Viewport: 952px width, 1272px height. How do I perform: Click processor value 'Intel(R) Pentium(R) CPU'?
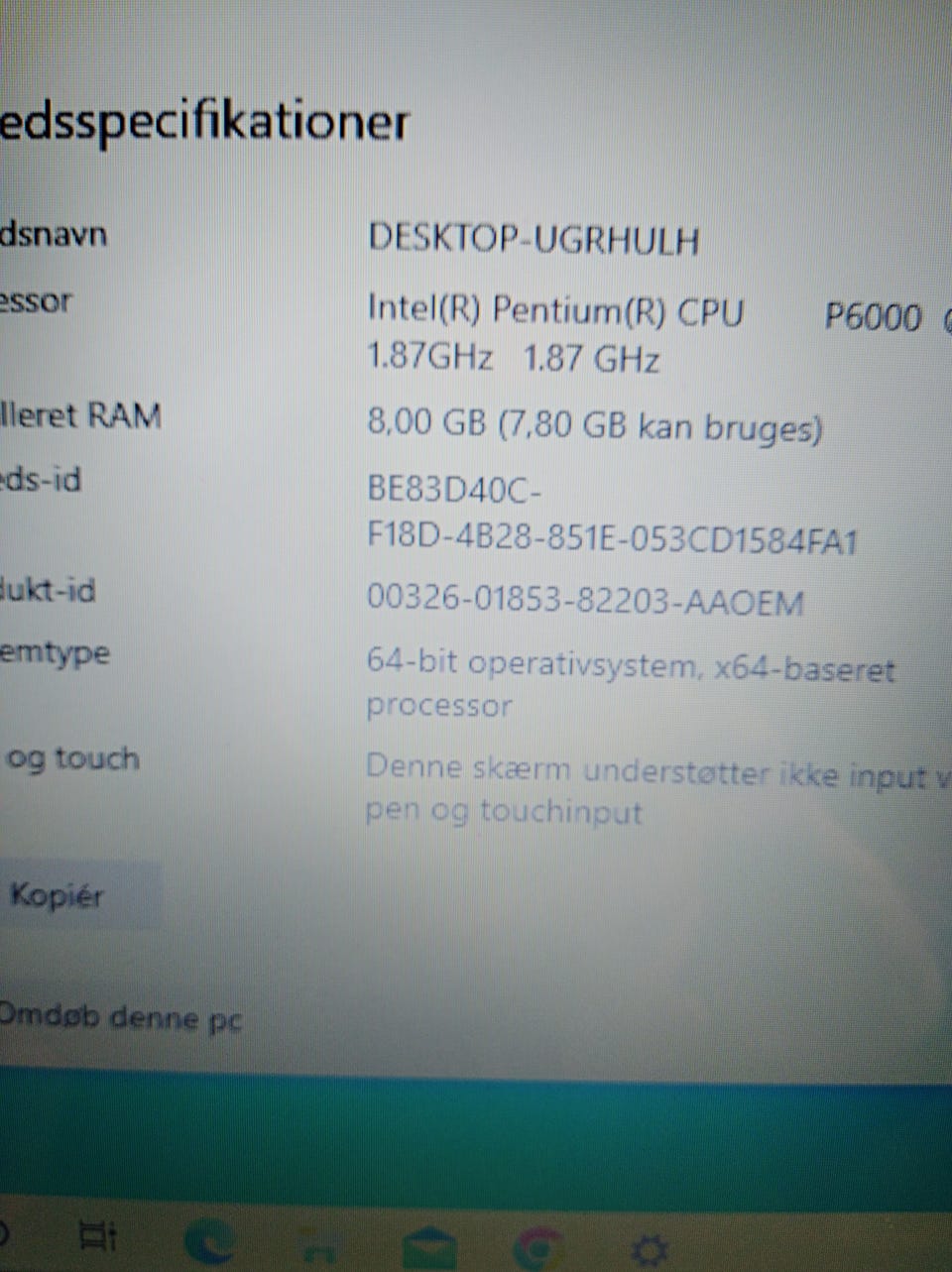click(555, 310)
